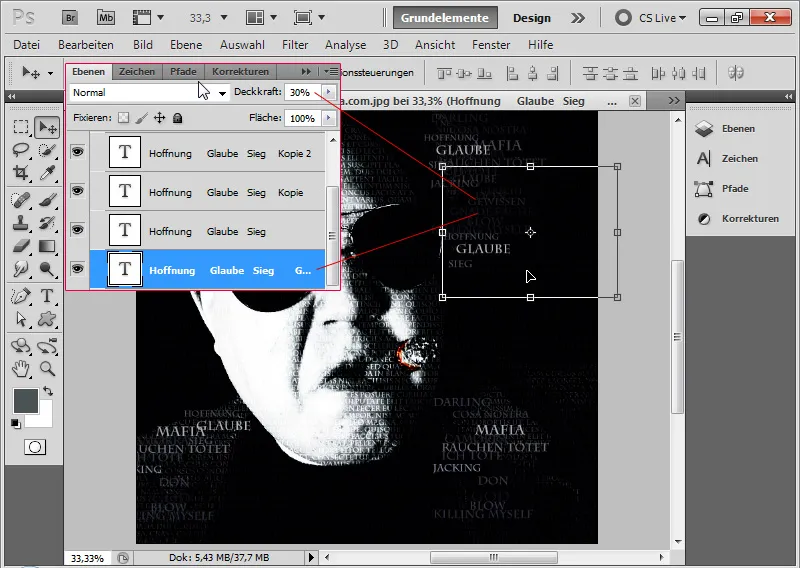Select the Crop tool
800x568 pixels.
click(20, 173)
